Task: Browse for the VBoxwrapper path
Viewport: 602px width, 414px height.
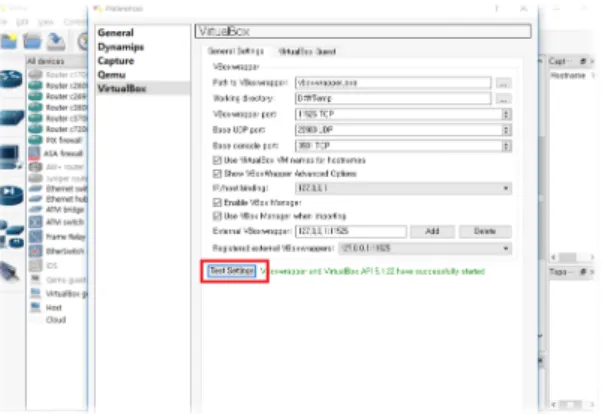Action: (x=503, y=83)
